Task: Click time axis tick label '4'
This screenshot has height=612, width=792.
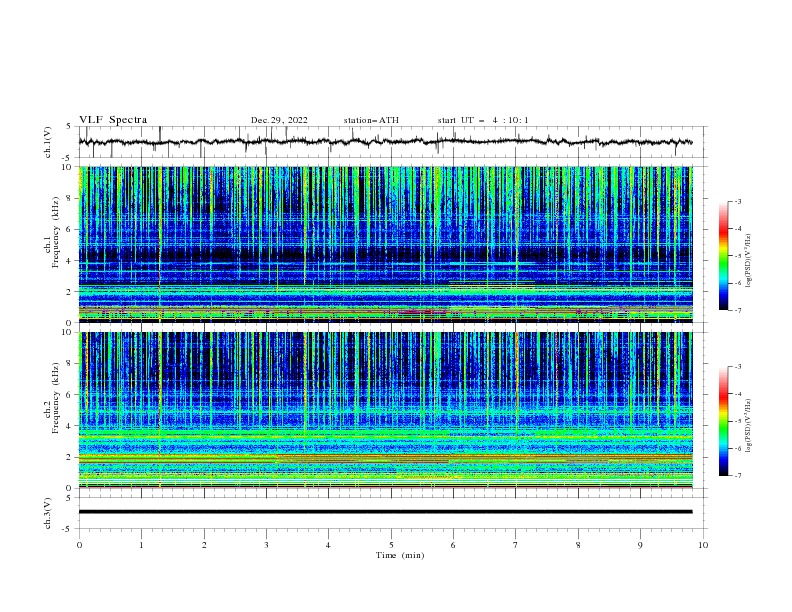Action: coord(328,545)
